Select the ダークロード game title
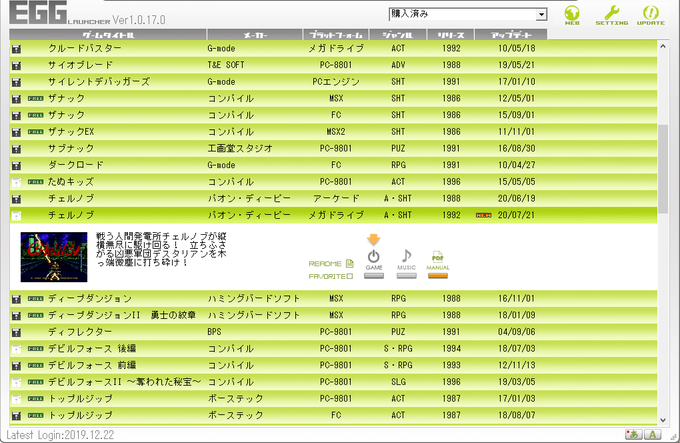 (x=75, y=165)
